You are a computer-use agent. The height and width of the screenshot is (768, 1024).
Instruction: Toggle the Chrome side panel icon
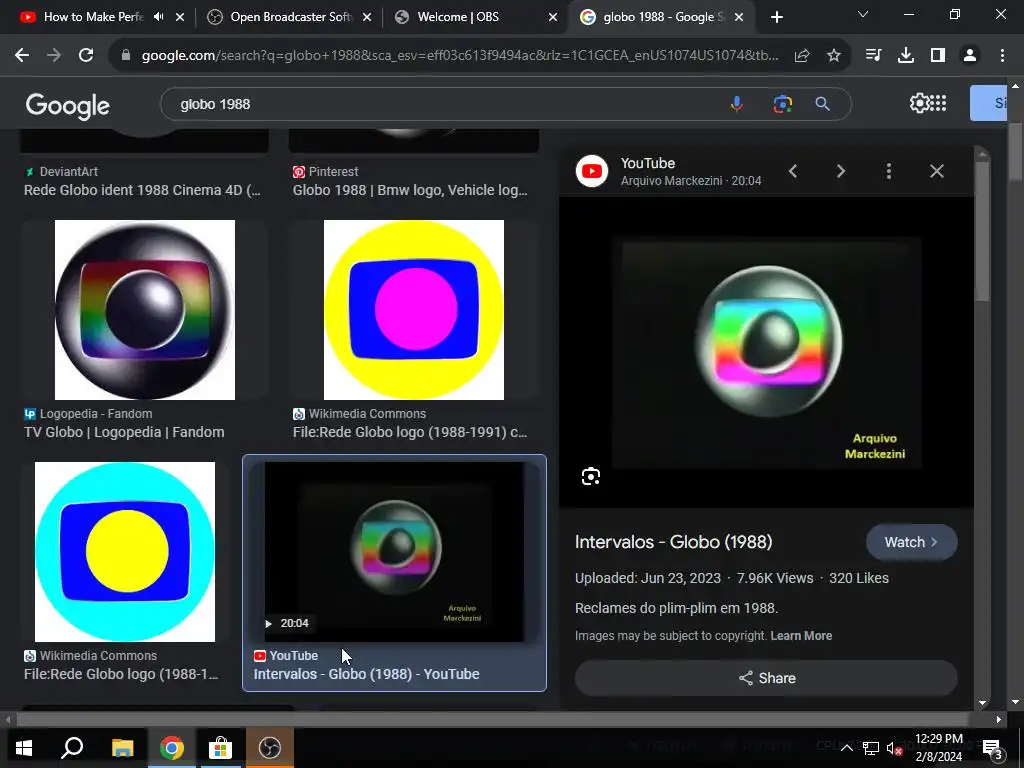tap(938, 56)
